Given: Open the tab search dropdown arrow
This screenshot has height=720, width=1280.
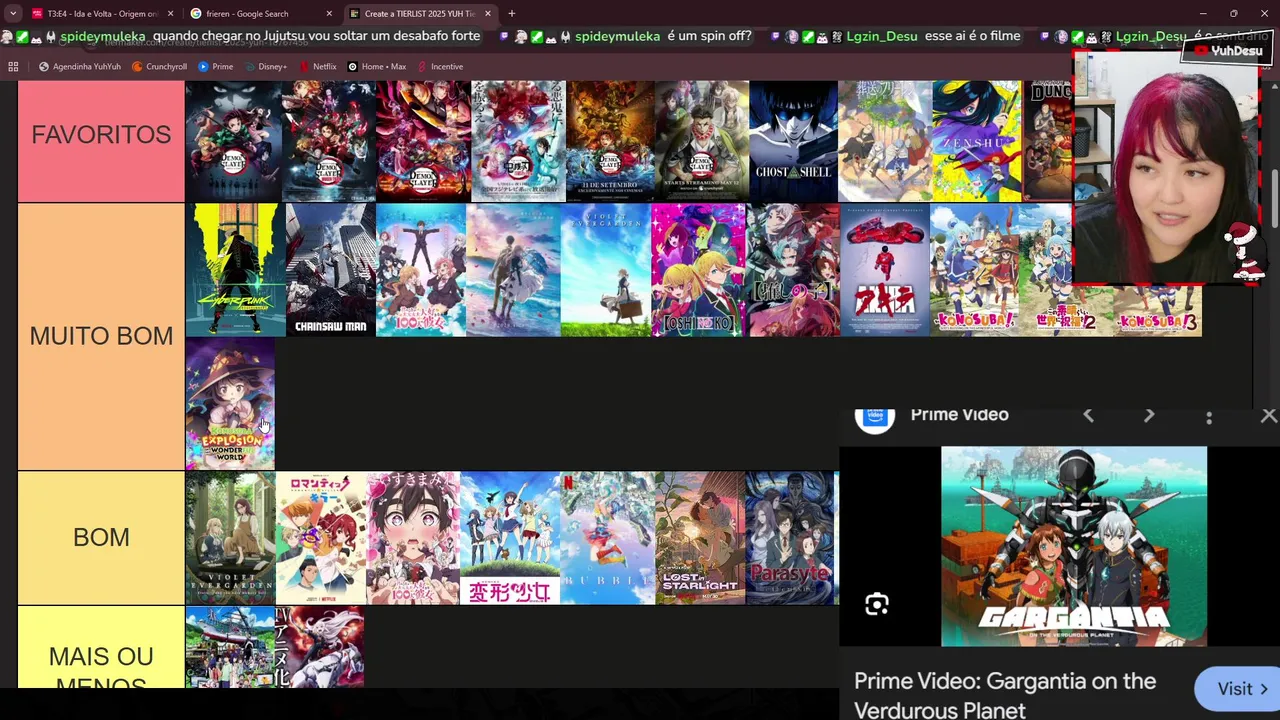Looking at the screenshot, I should [13, 14].
